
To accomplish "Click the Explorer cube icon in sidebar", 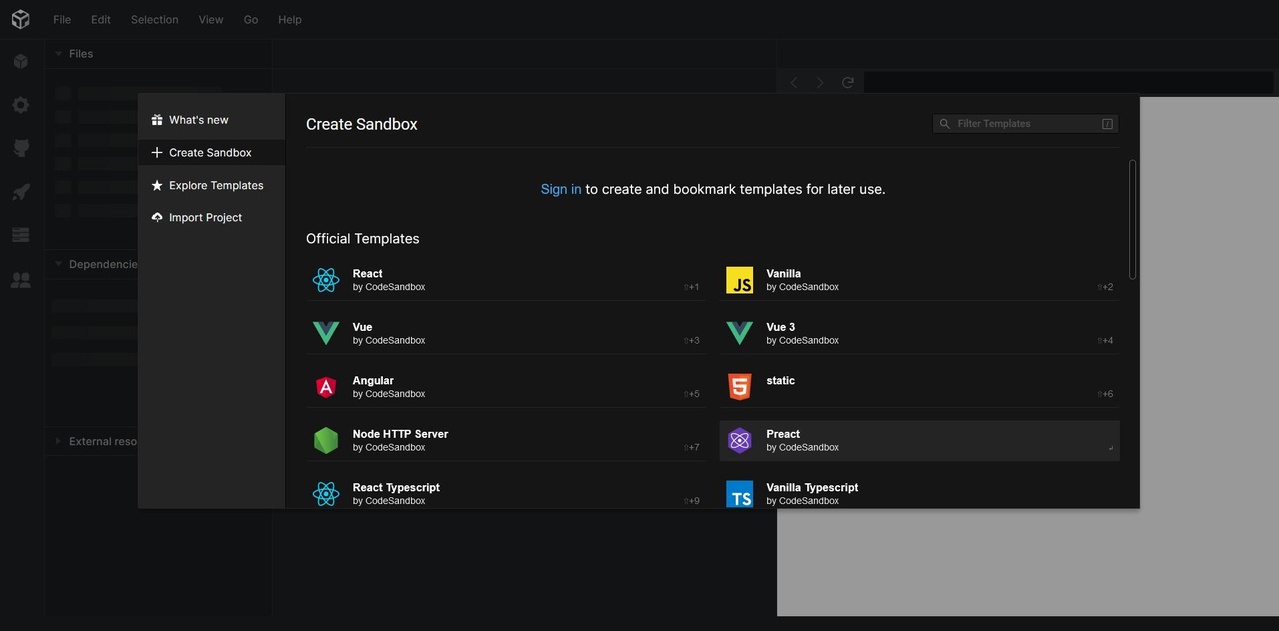I will click(x=20, y=61).
